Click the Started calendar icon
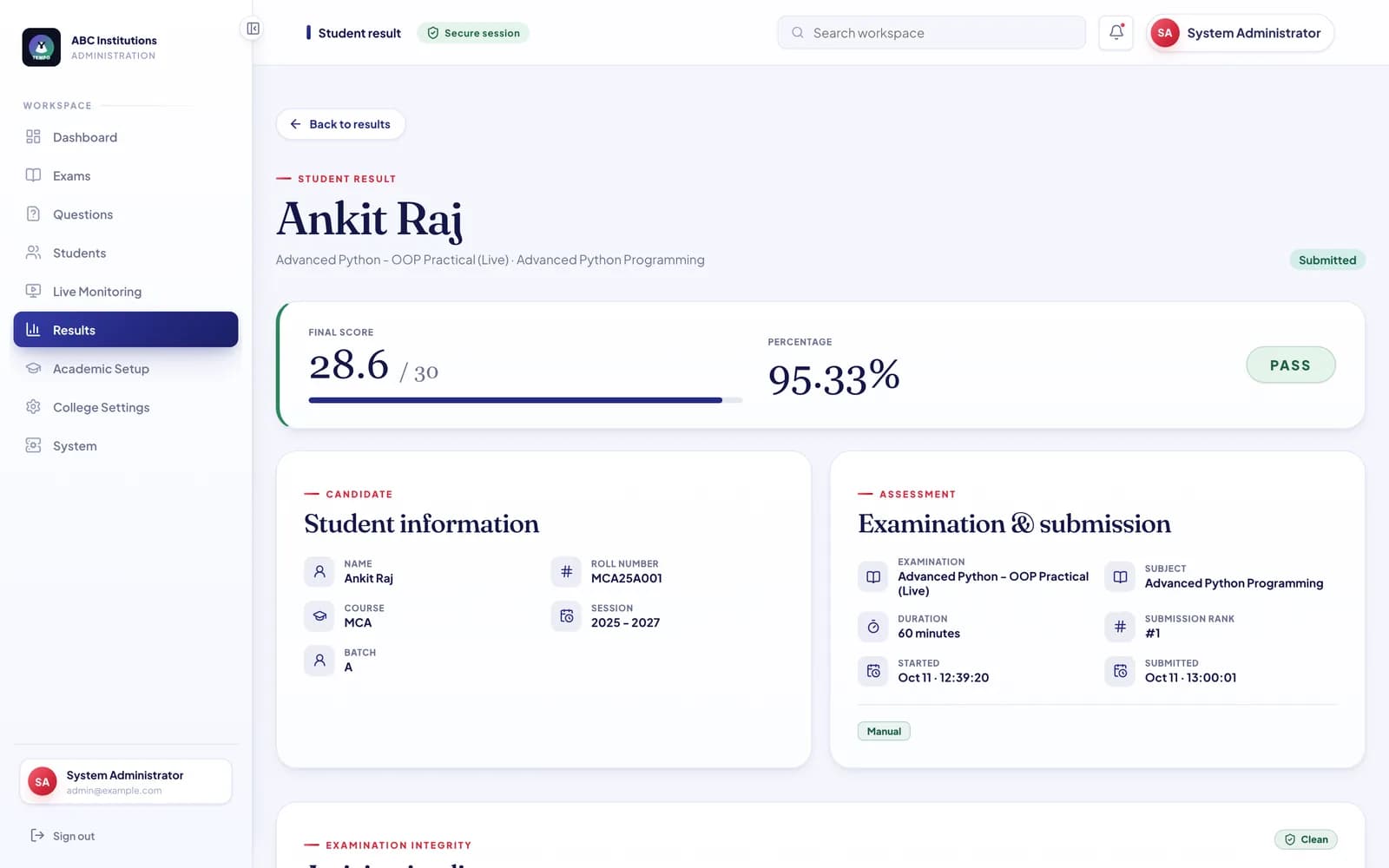 point(873,671)
